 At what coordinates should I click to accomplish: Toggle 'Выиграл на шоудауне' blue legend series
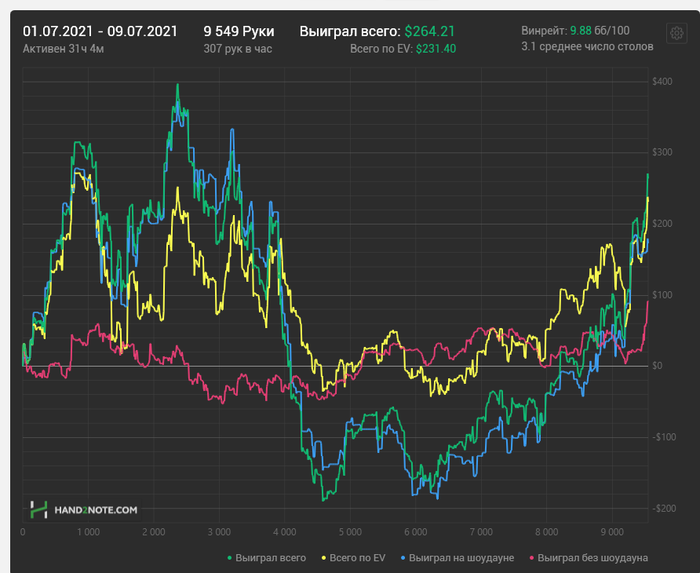tap(457, 558)
